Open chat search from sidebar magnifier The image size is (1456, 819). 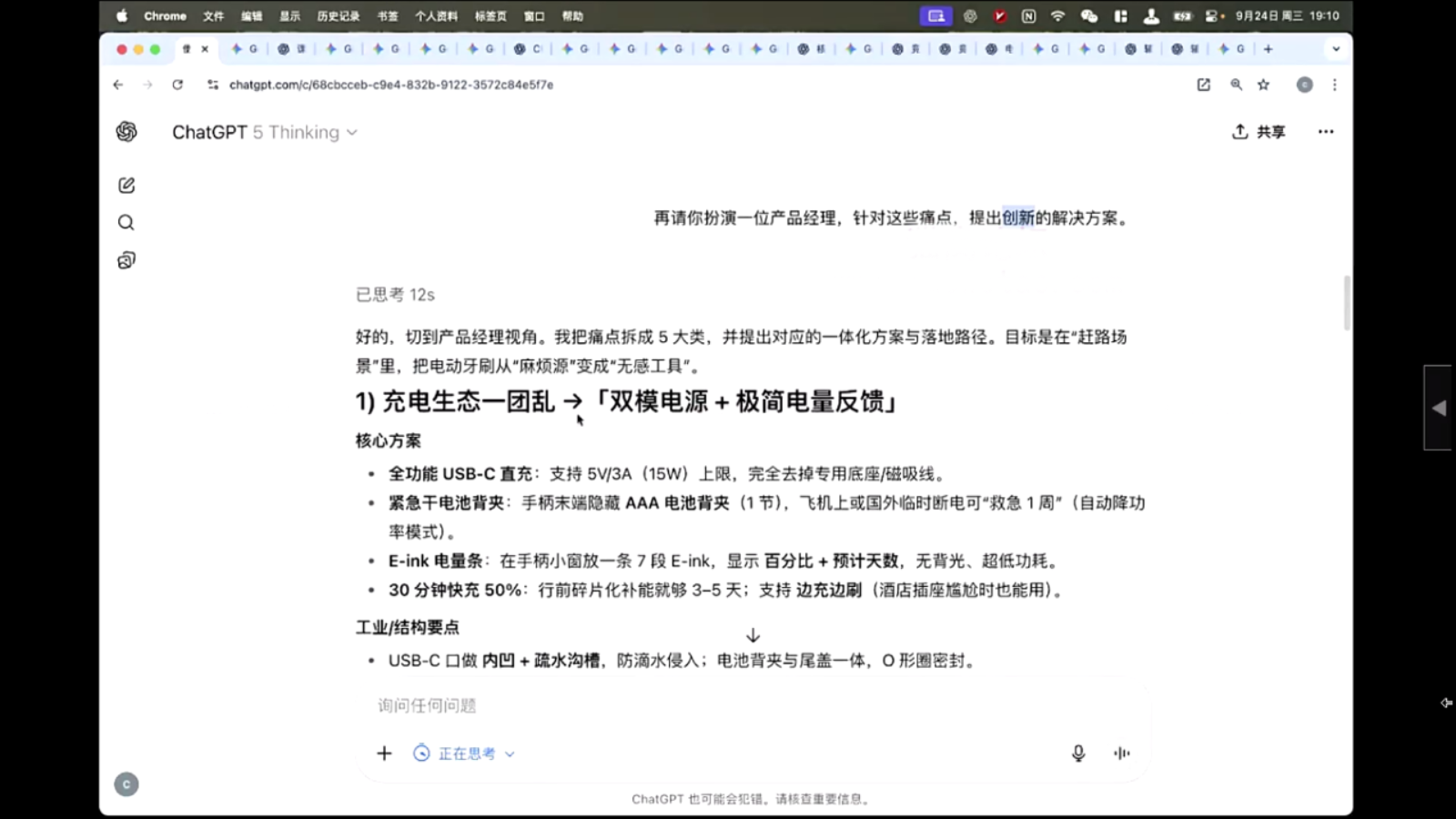coord(126,223)
